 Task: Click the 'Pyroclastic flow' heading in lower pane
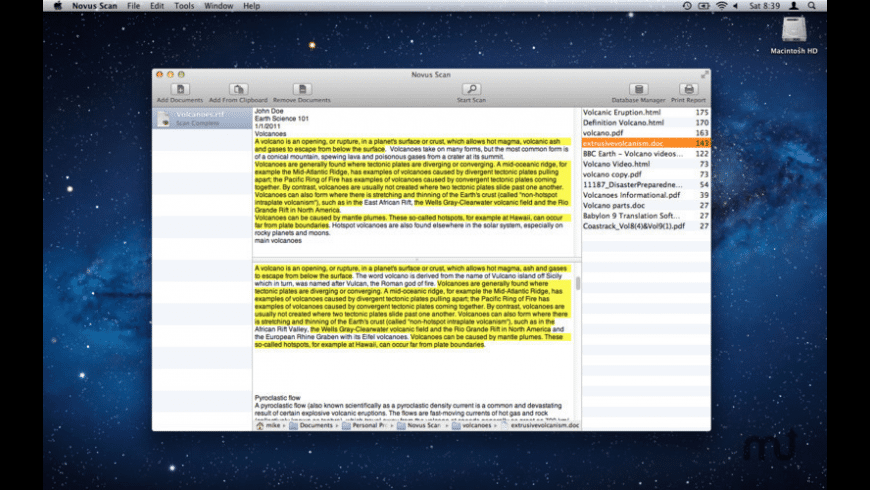tap(277, 398)
